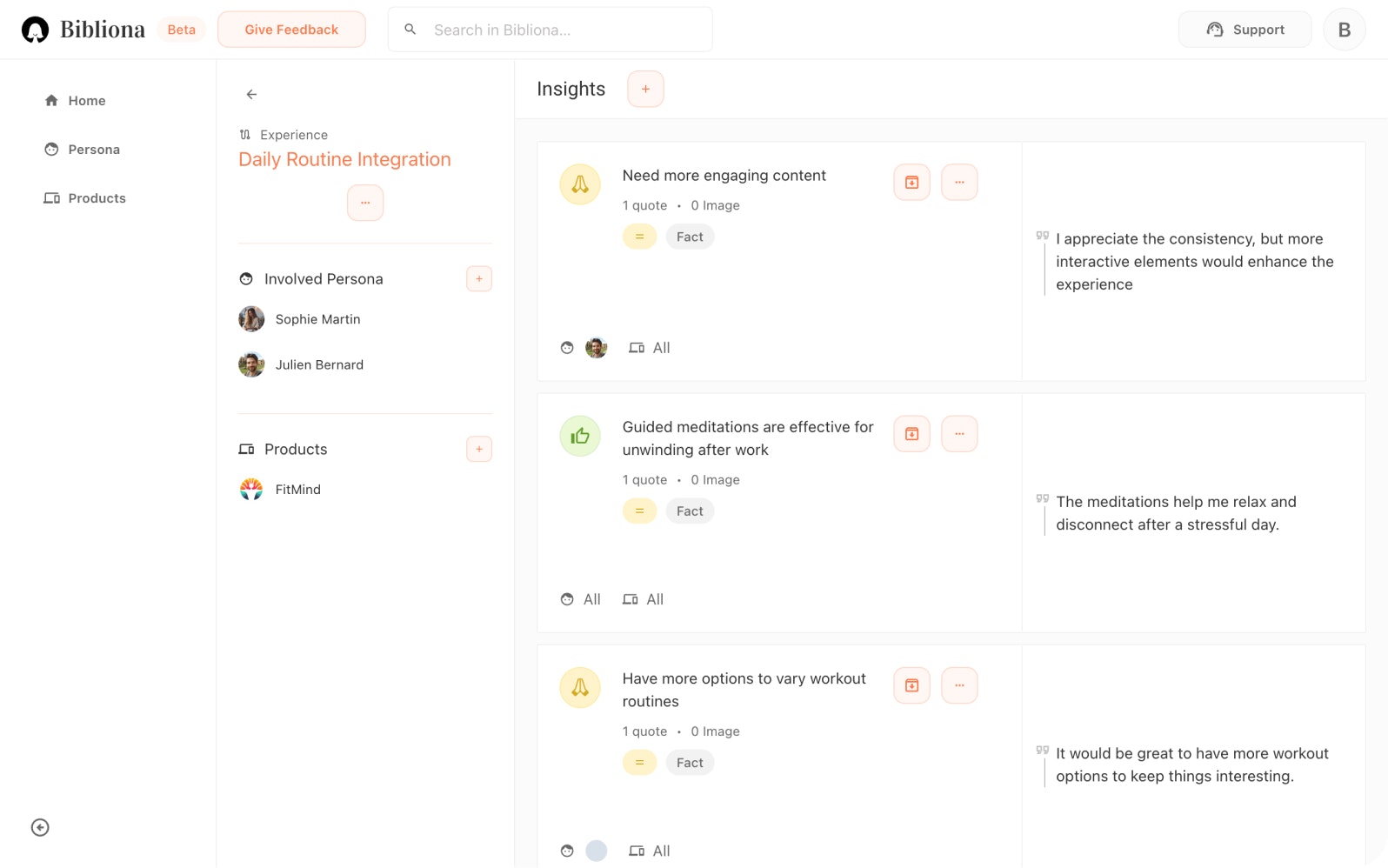Open more options for 'Need more engaging content'
Viewport: 1388px width, 868px height.
pos(959,183)
